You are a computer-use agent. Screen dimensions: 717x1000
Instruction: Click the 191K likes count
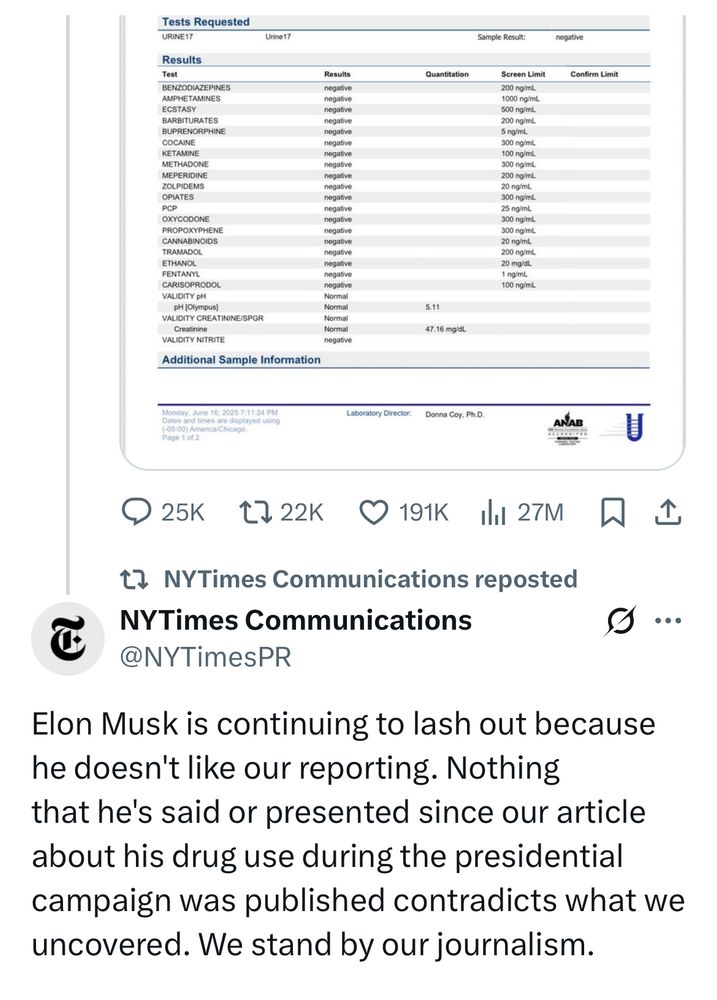click(424, 513)
